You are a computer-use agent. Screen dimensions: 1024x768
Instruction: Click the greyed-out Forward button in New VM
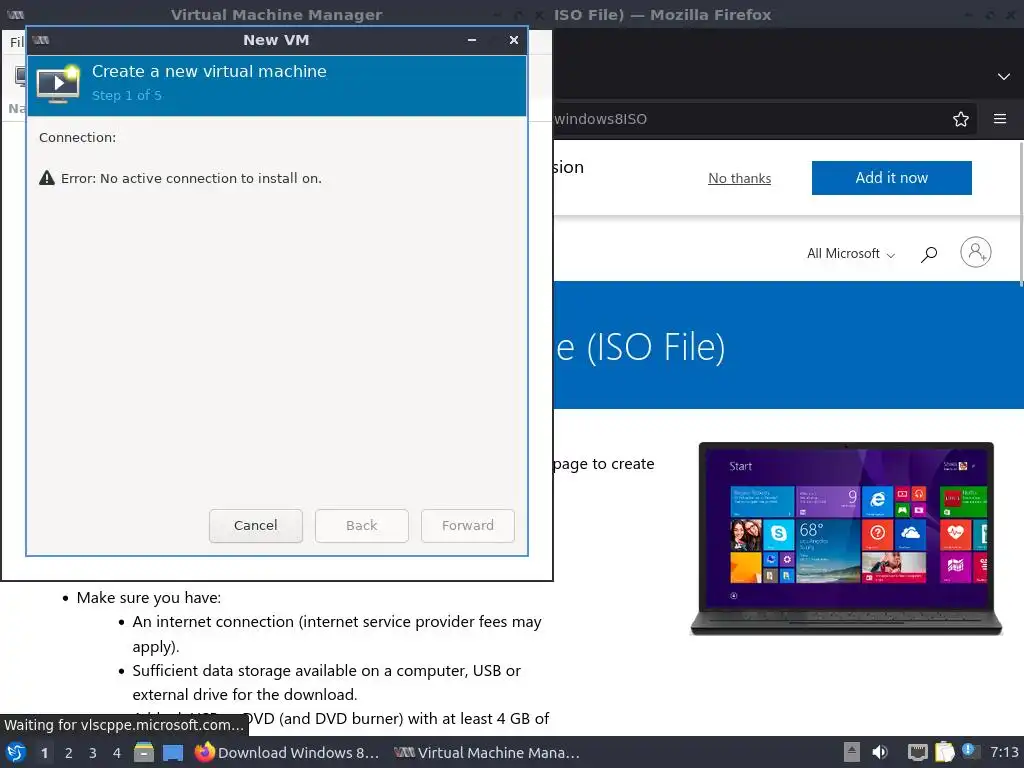pos(468,525)
